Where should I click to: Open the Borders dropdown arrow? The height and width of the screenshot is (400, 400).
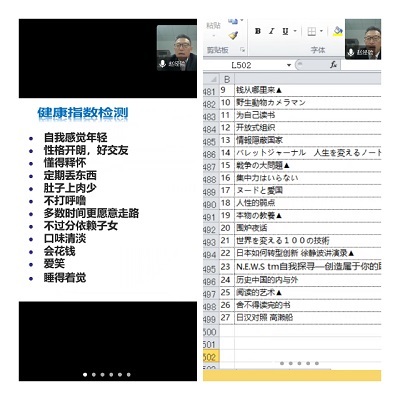click(321, 31)
